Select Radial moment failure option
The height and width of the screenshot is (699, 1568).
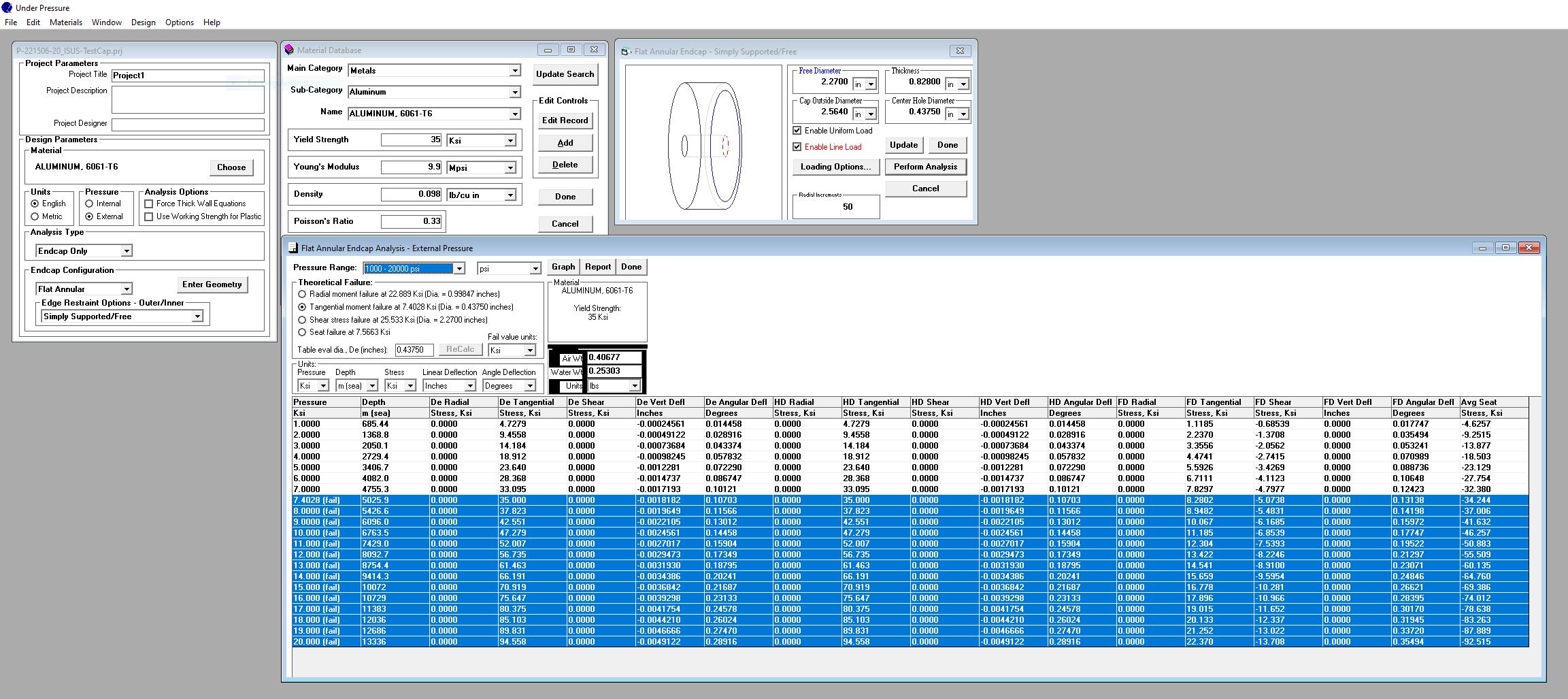point(302,294)
